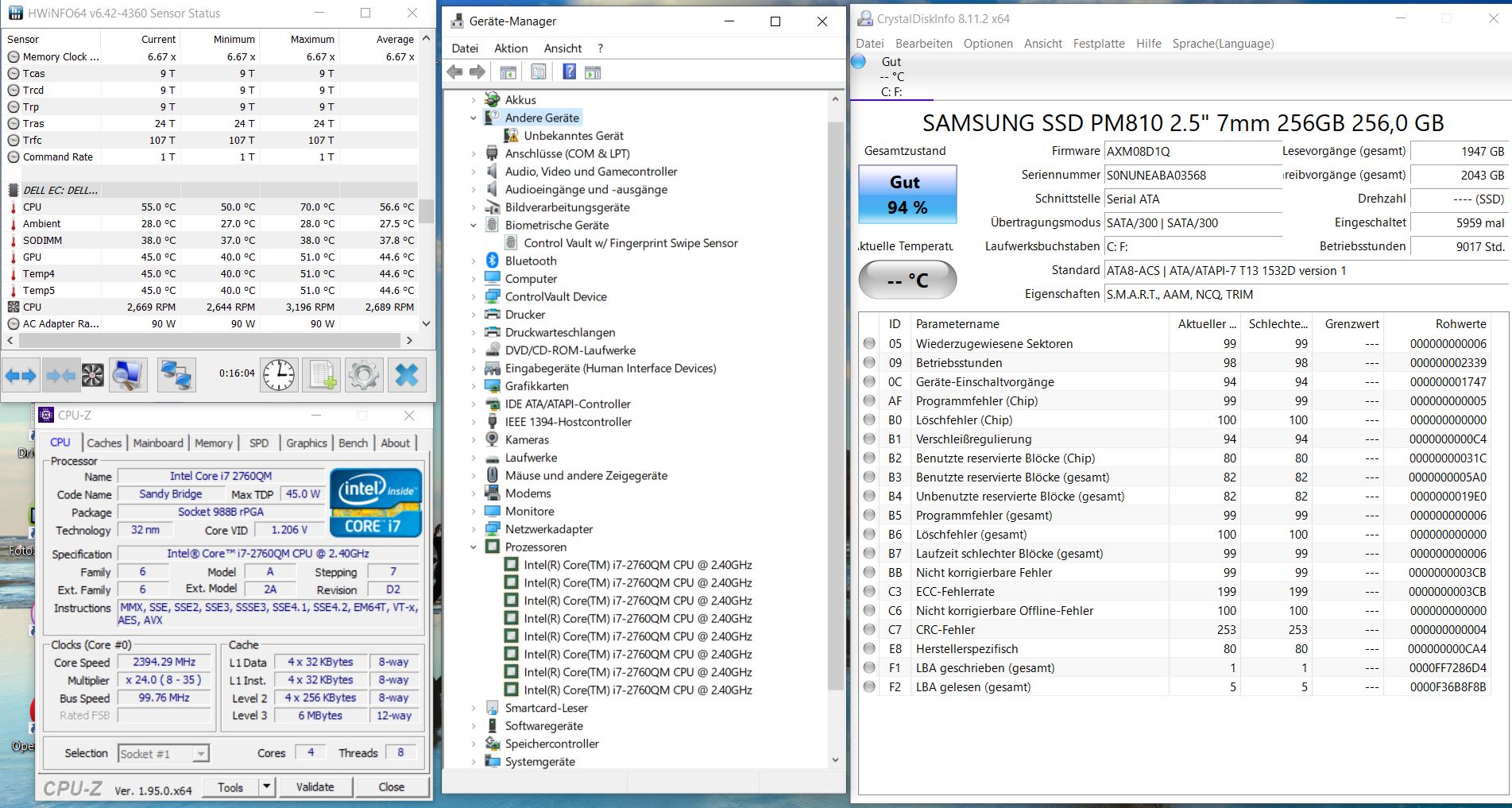Select the IEEE 1394-Hostcontroller category
This screenshot has width=1512, height=808.
[568, 422]
